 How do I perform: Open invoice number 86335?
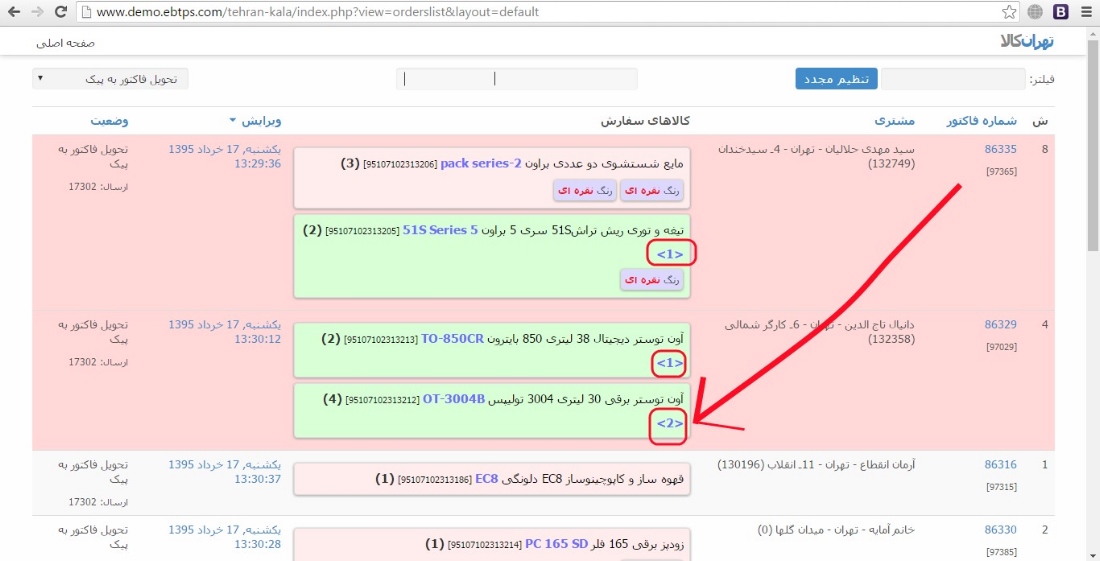coord(1000,150)
